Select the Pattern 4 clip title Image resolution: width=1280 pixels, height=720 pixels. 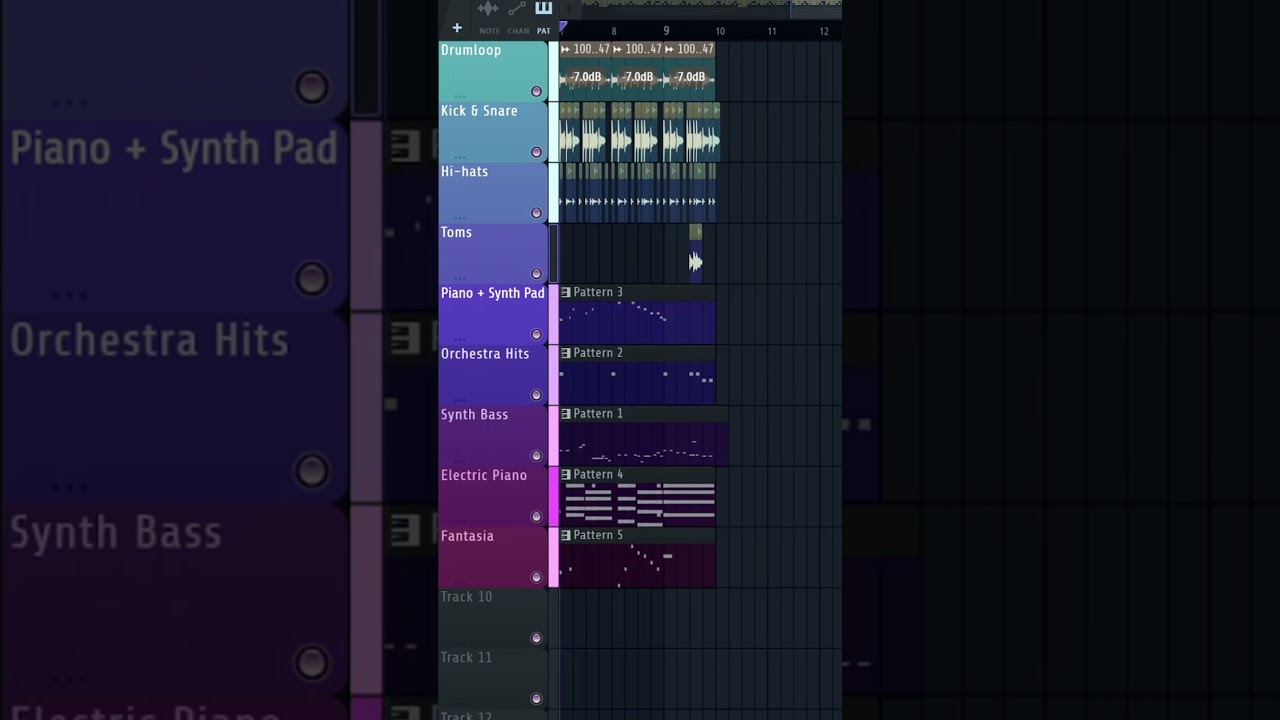click(x=598, y=474)
